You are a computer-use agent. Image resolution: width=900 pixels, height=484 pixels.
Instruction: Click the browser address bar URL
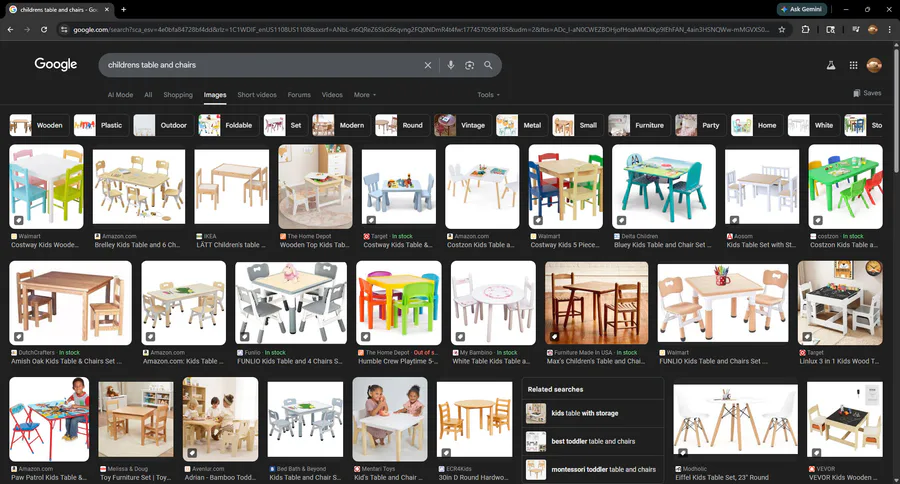pyautogui.click(x=421, y=29)
